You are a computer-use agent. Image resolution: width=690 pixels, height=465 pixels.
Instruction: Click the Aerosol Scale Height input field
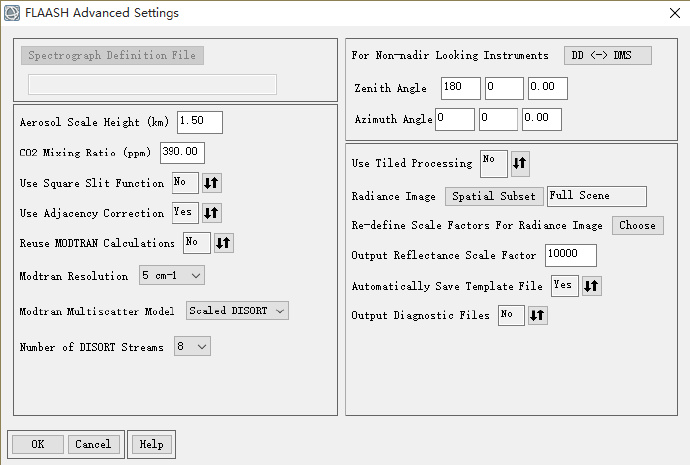tap(199, 122)
